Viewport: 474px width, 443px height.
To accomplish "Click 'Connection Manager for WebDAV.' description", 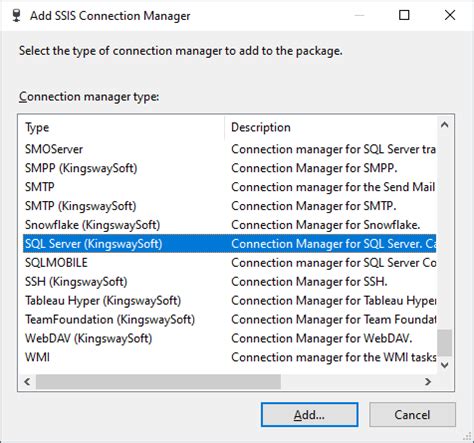I will [x=322, y=339].
